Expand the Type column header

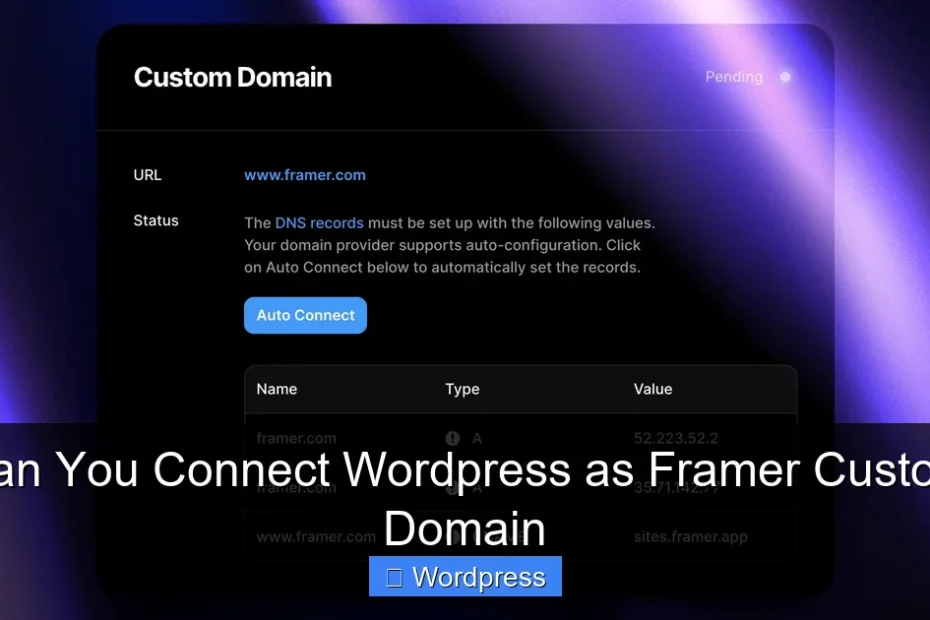tap(462, 389)
